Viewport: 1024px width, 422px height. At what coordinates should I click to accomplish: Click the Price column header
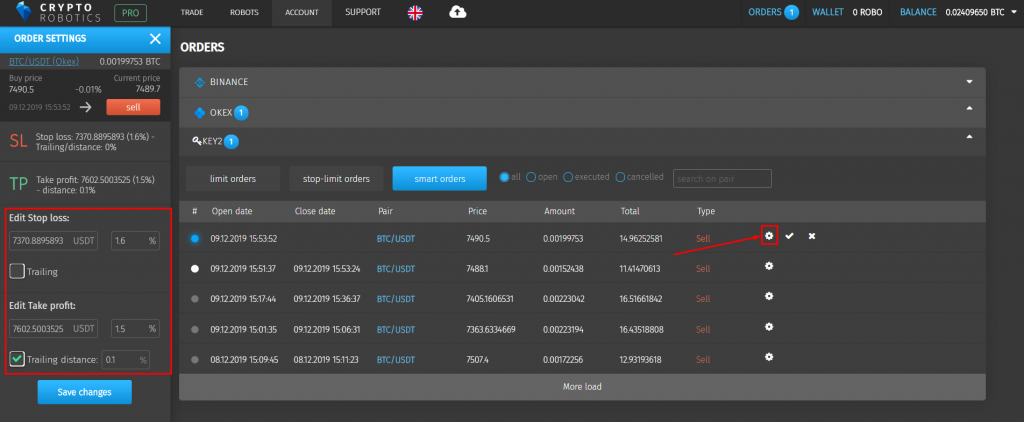[x=477, y=212]
